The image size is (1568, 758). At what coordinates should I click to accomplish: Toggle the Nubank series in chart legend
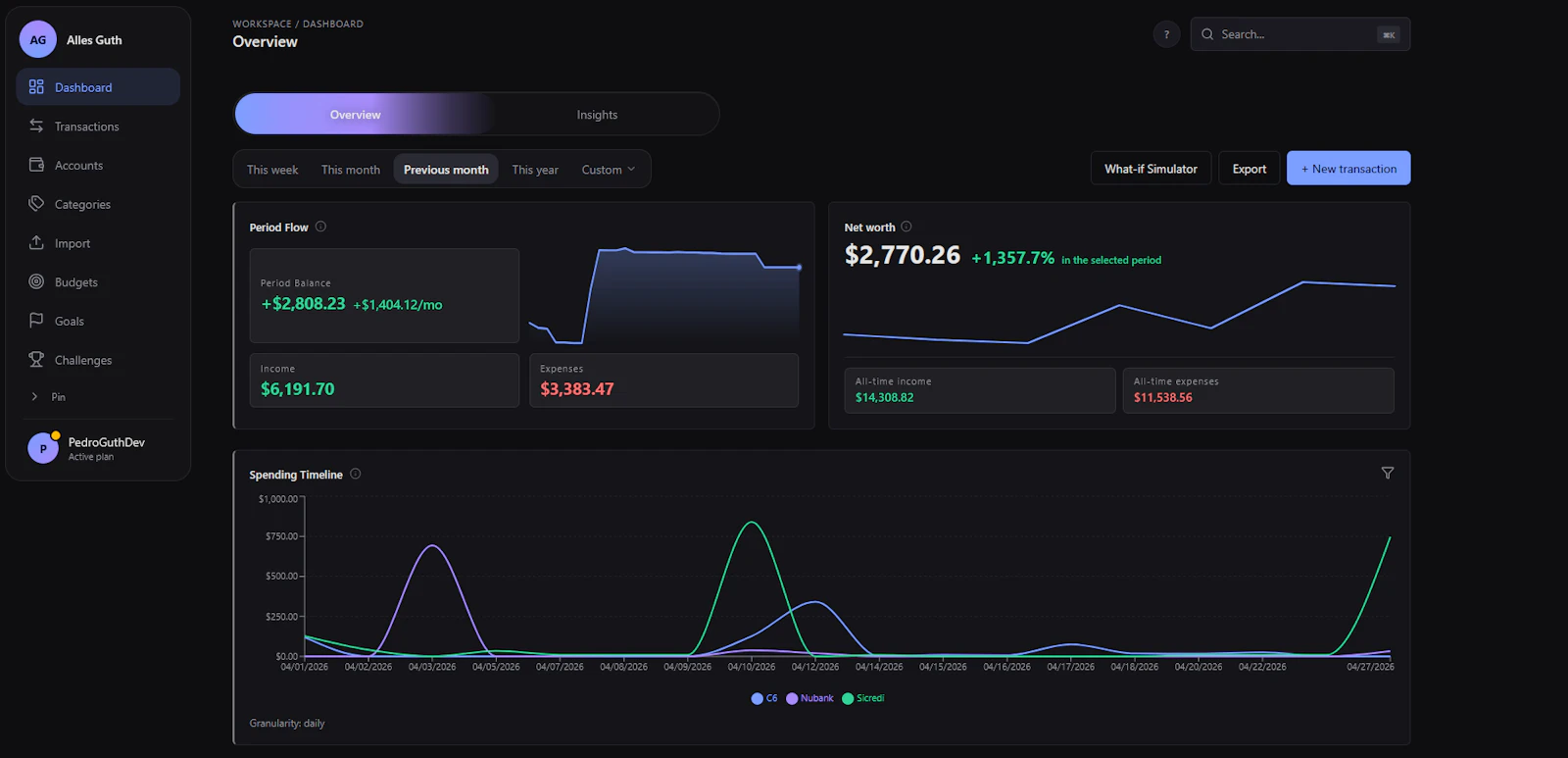click(x=809, y=698)
